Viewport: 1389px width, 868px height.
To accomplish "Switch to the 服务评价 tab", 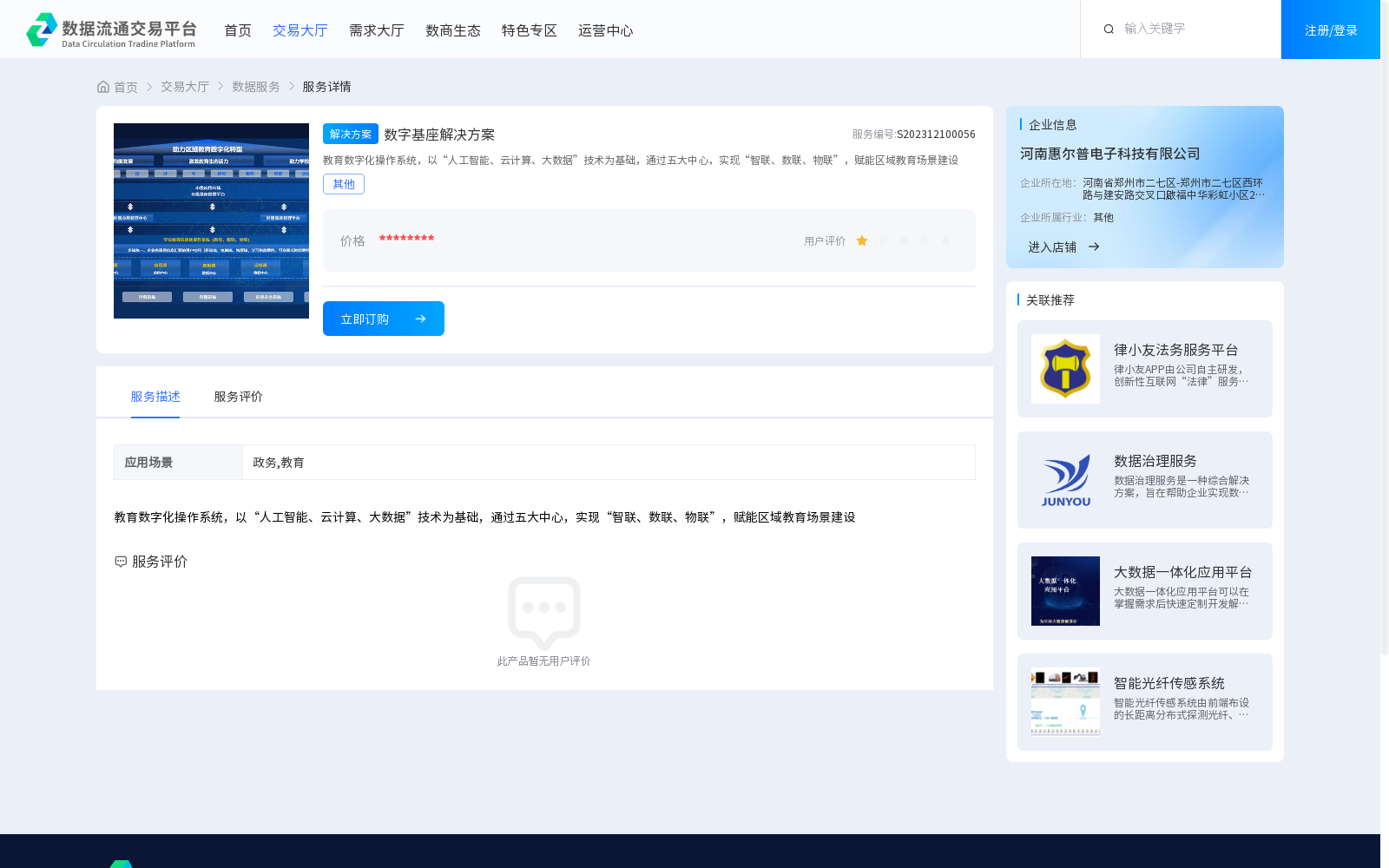I will click(239, 397).
